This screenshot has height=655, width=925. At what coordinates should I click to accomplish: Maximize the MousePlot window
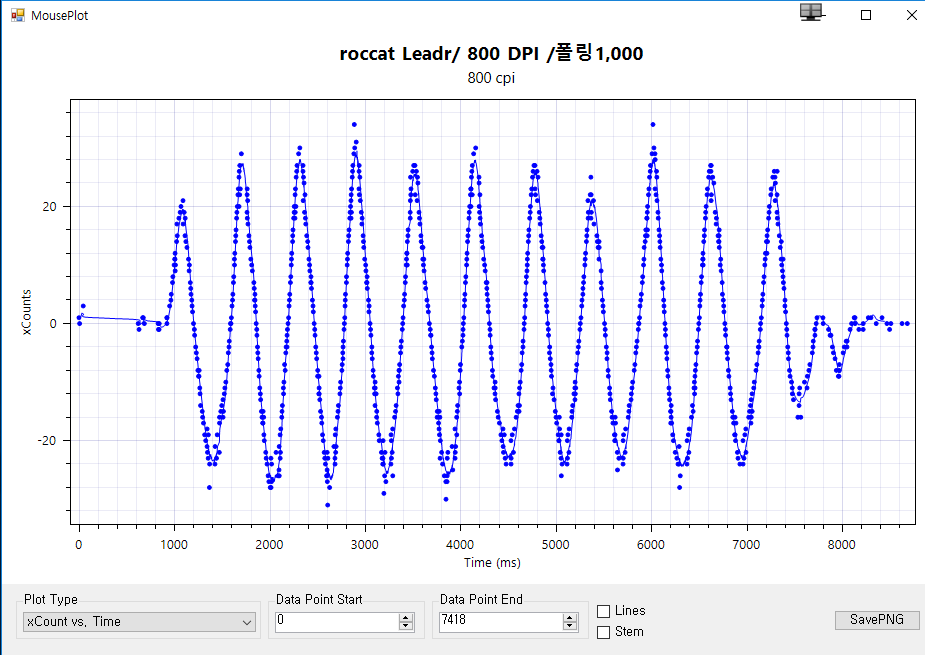pyautogui.click(x=866, y=15)
